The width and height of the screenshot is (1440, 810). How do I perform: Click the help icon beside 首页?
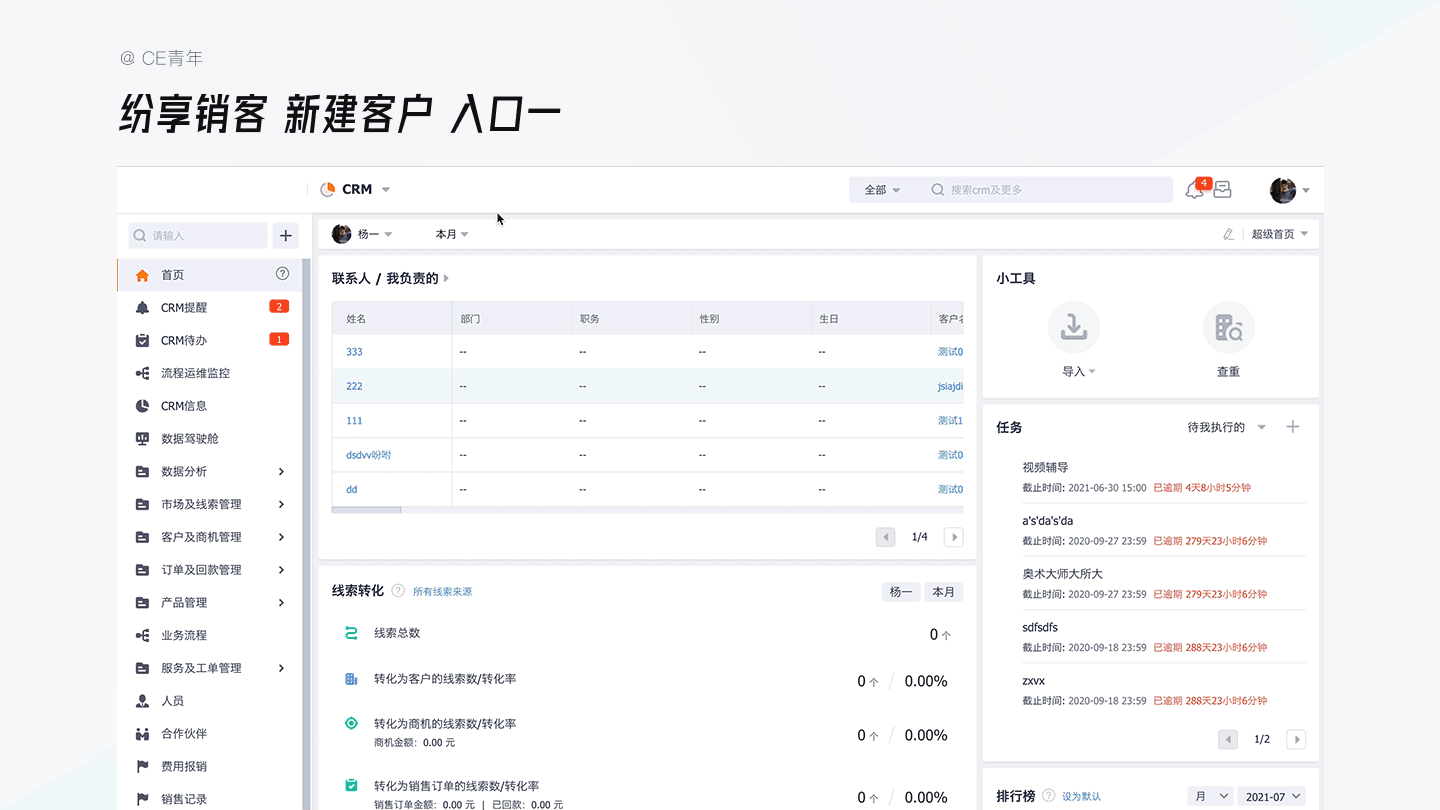[x=282, y=274]
